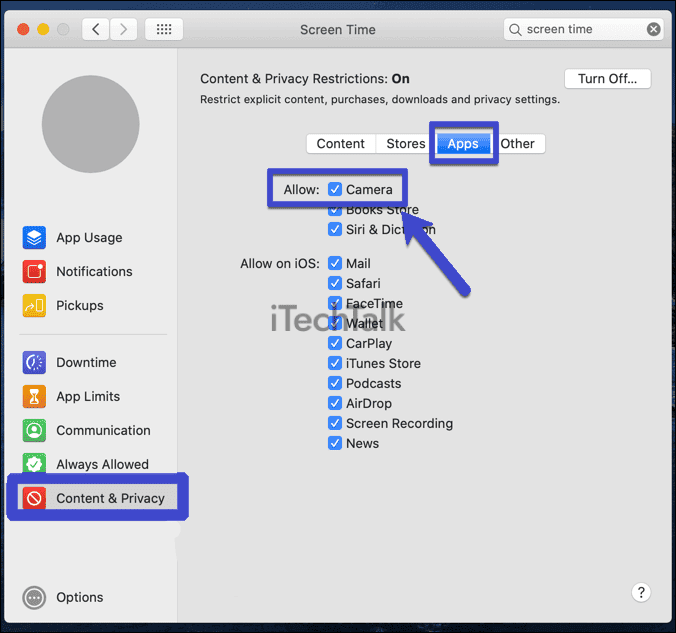
Task: Select the Apps tab
Action: click(463, 144)
